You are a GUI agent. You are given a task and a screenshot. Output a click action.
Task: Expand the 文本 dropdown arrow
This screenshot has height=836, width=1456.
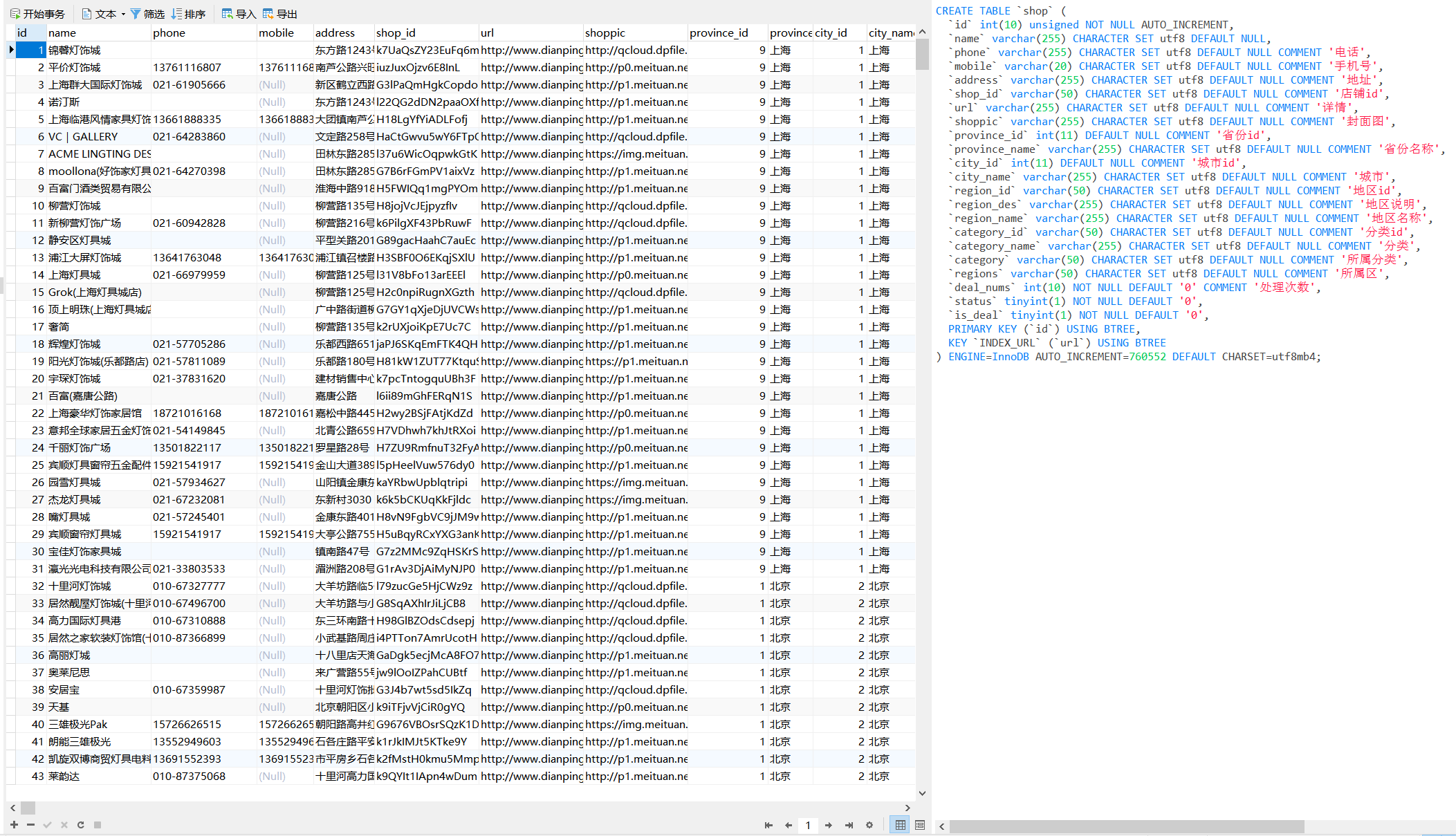pyautogui.click(x=123, y=14)
